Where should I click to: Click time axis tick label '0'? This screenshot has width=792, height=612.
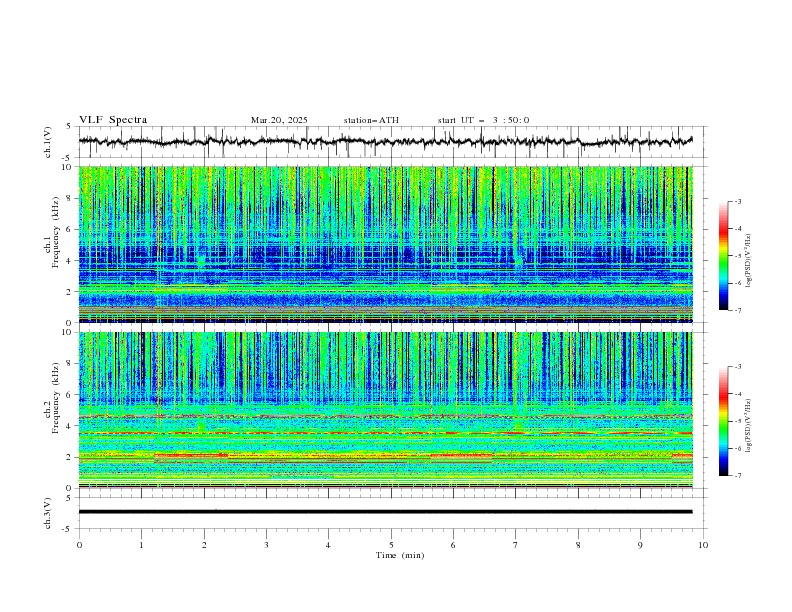pyautogui.click(x=79, y=545)
